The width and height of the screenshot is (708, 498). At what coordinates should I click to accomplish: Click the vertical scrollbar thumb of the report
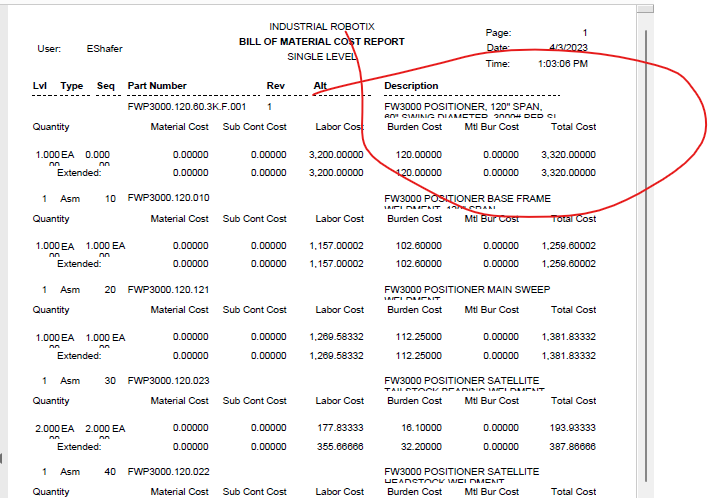point(646,256)
